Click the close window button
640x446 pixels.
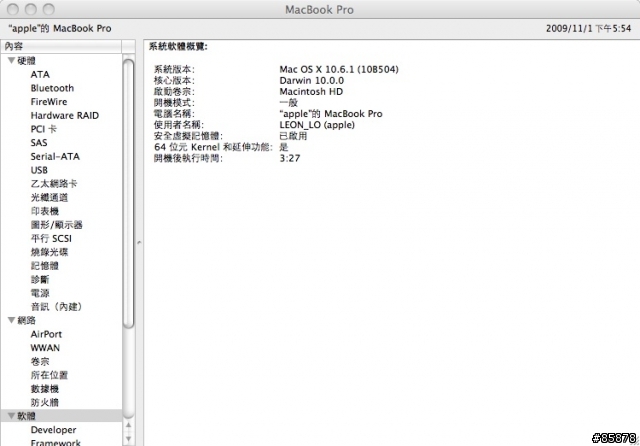(x=13, y=9)
